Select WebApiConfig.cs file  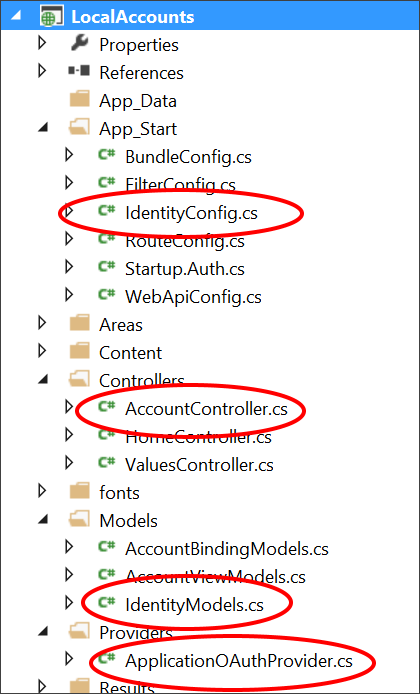193,297
